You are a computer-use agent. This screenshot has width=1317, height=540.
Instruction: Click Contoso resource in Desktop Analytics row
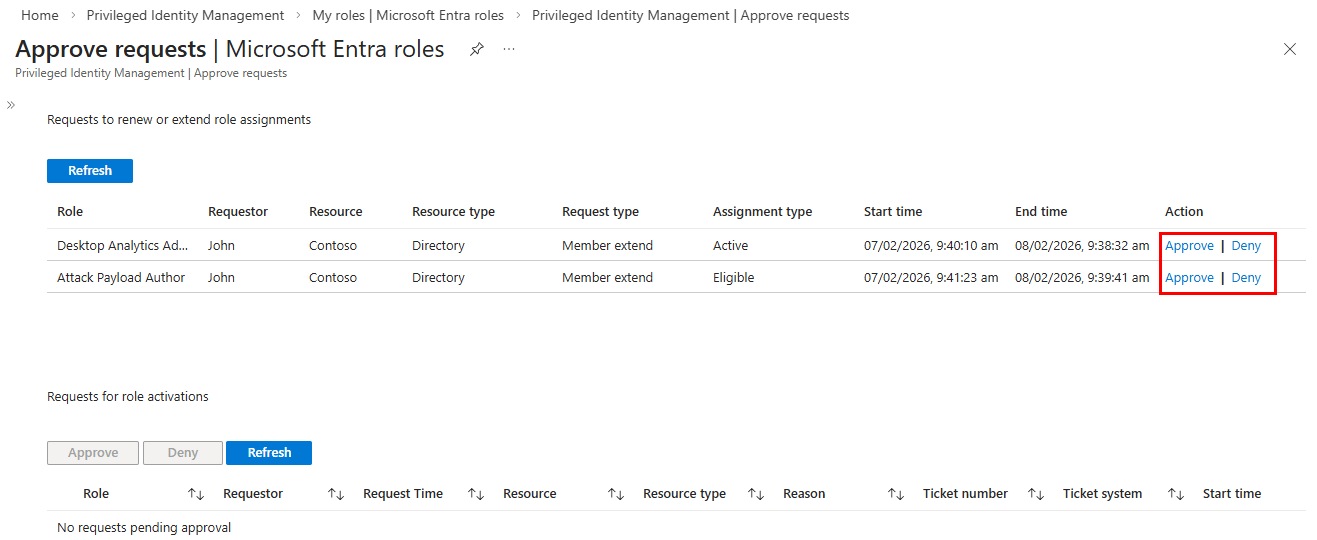coord(333,246)
